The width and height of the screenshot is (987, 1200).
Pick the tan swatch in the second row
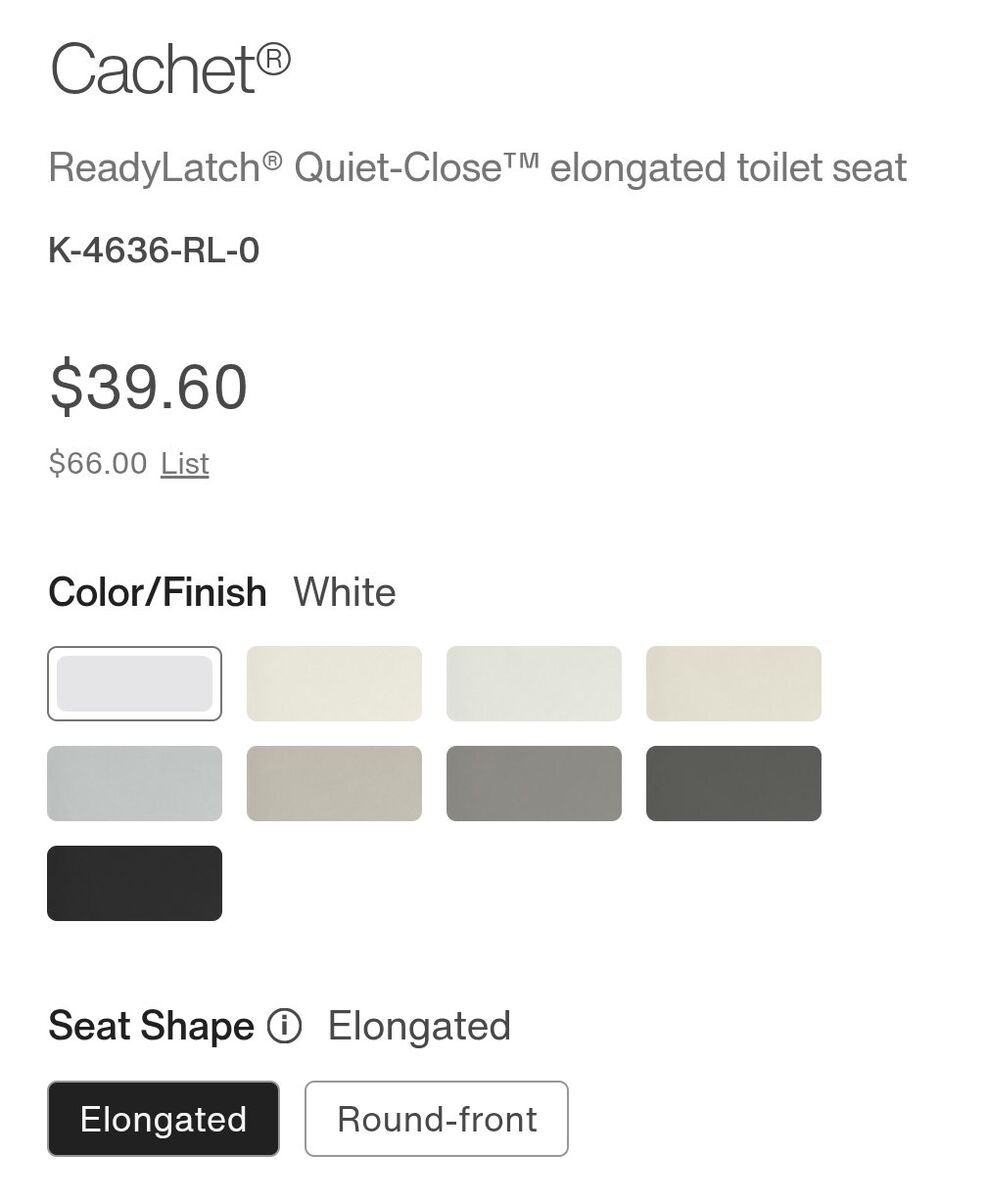point(334,784)
